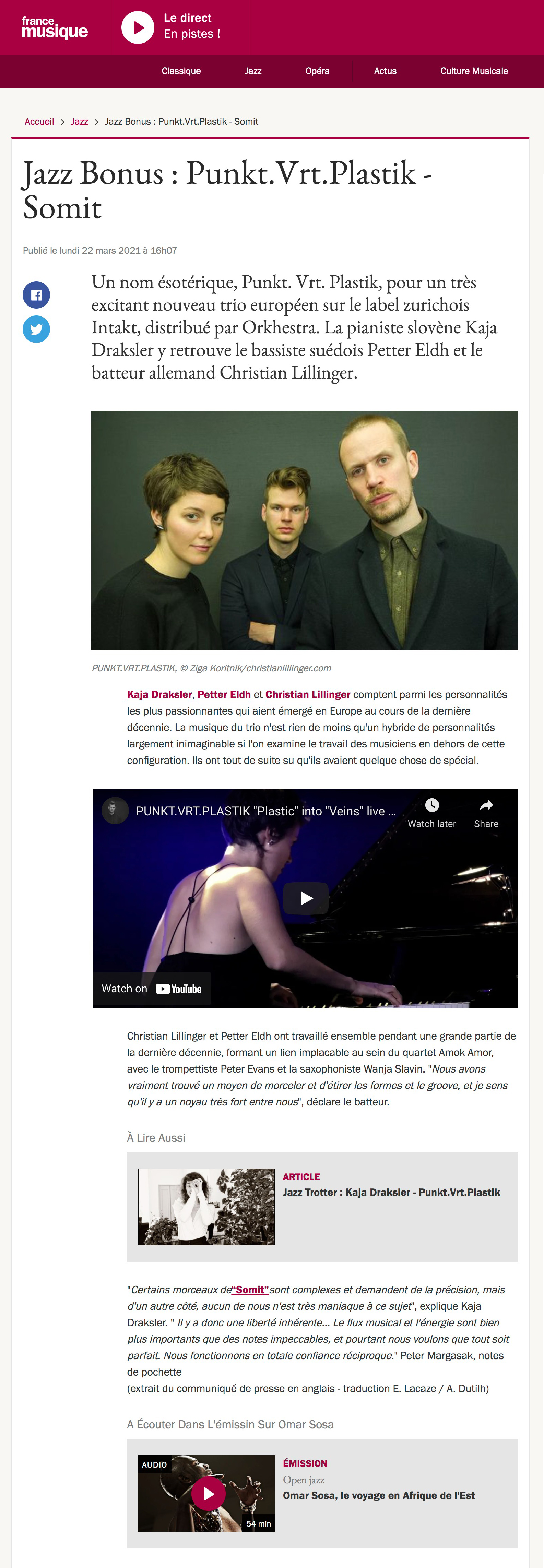The image size is (544, 1568).
Task: Share article on Facebook
Action: point(37,295)
